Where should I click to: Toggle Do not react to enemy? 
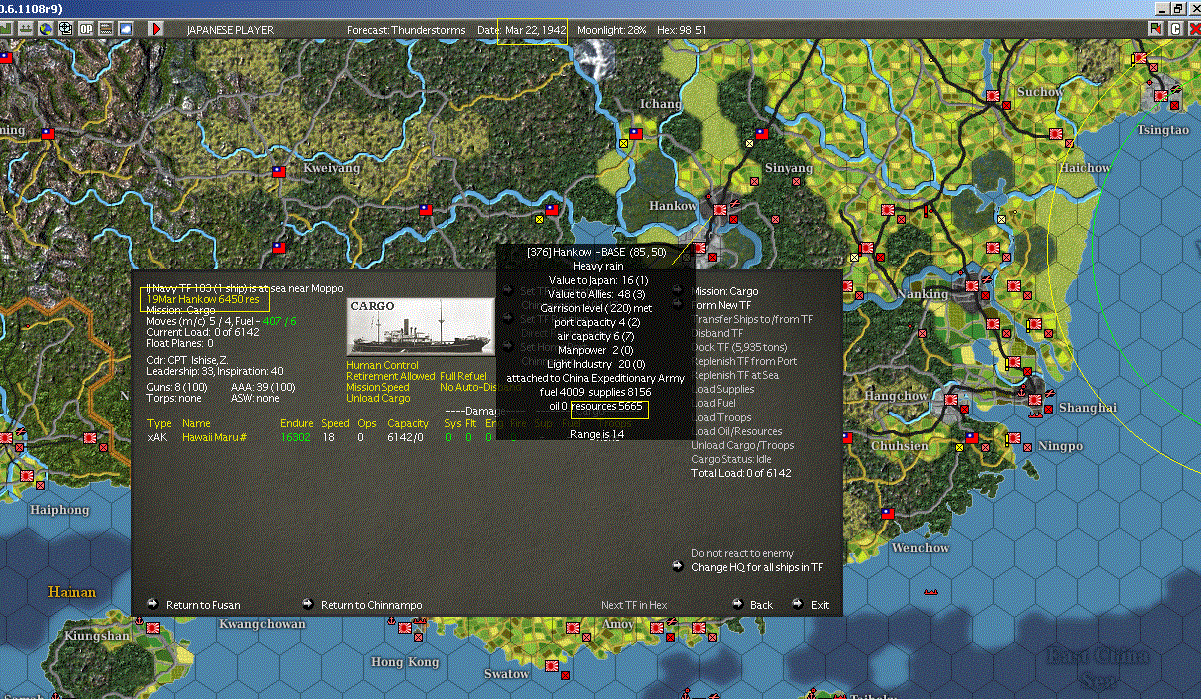point(742,553)
